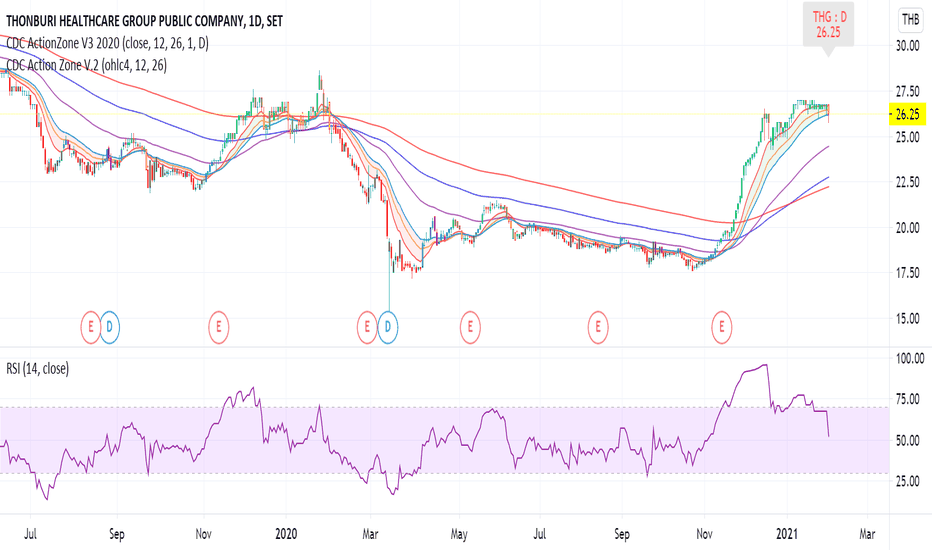Click the yellow 26.25 current price label
The height and width of the screenshot is (550, 932).
point(907,114)
